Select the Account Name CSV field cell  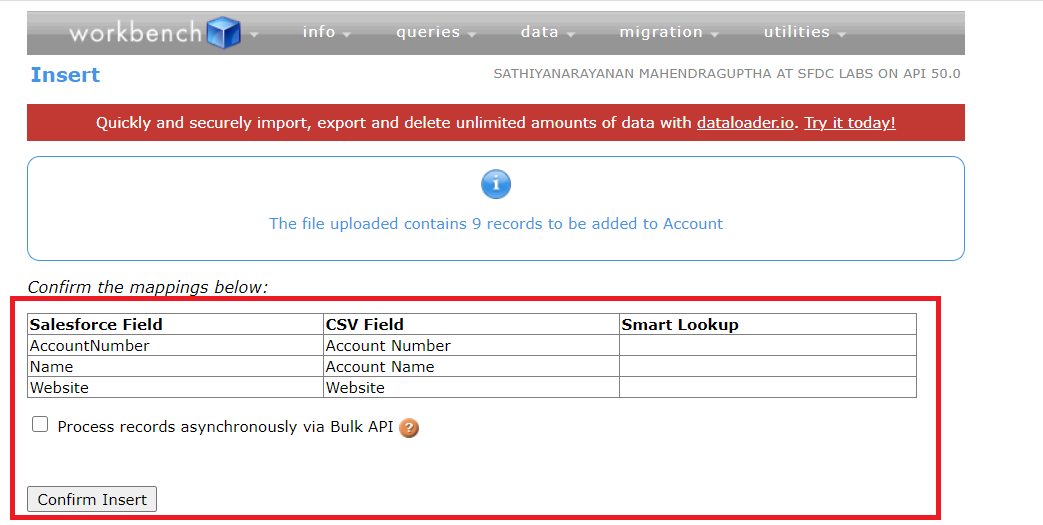[x=471, y=367]
